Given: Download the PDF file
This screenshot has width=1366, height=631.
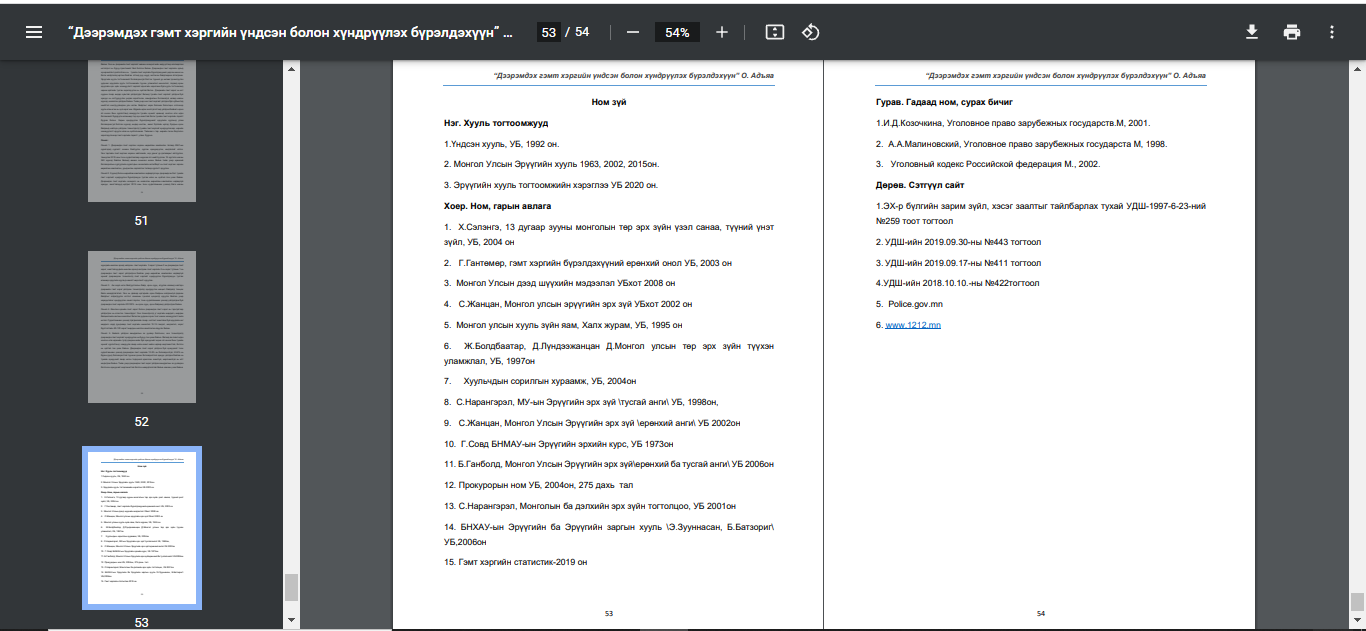Looking at the screenshot, I should (1251, 32).
